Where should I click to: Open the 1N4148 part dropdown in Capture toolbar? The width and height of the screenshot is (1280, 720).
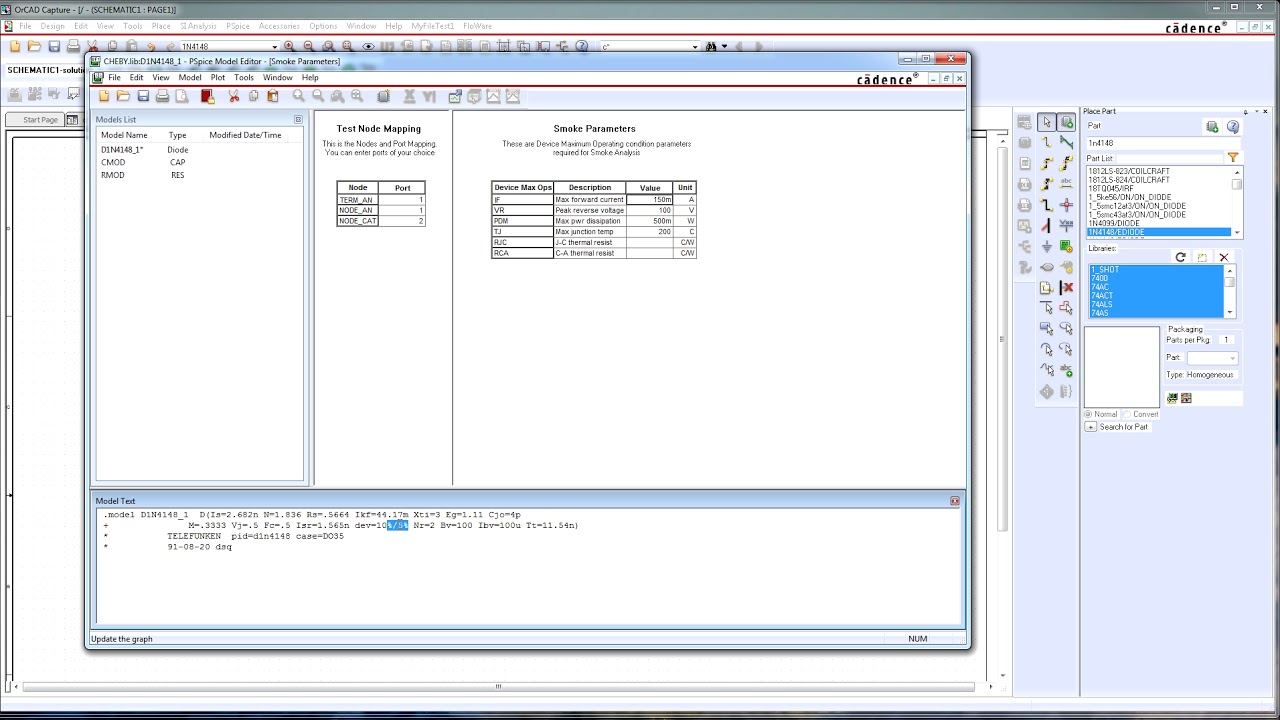275,47
